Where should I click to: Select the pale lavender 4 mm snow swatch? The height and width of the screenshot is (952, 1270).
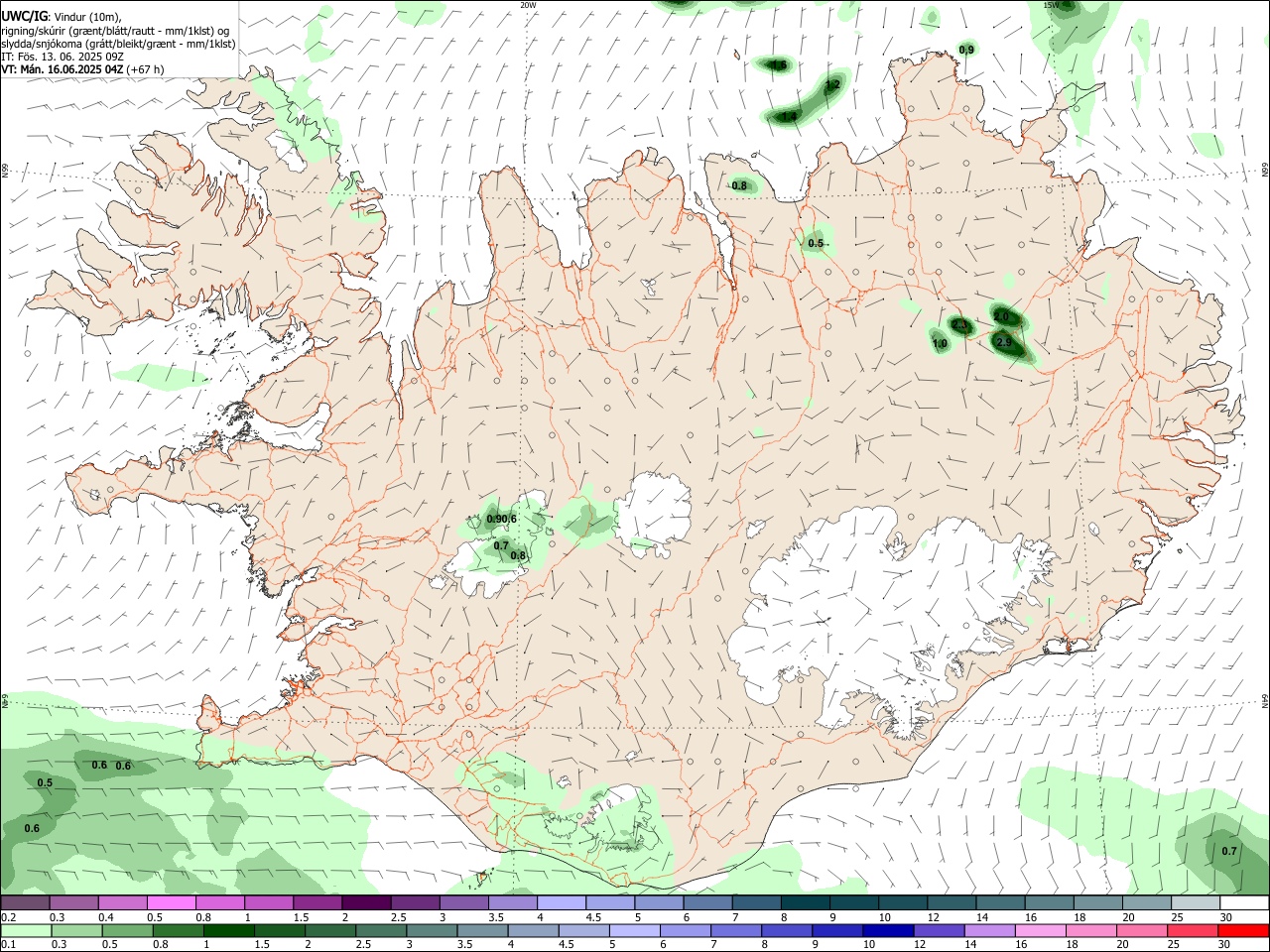pos(561,903)
